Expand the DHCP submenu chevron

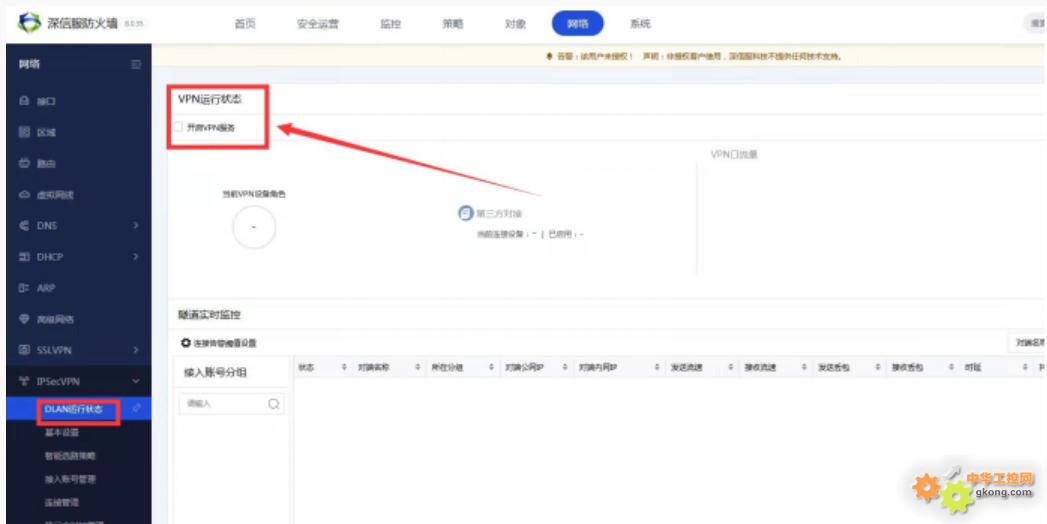click(136, 256)
